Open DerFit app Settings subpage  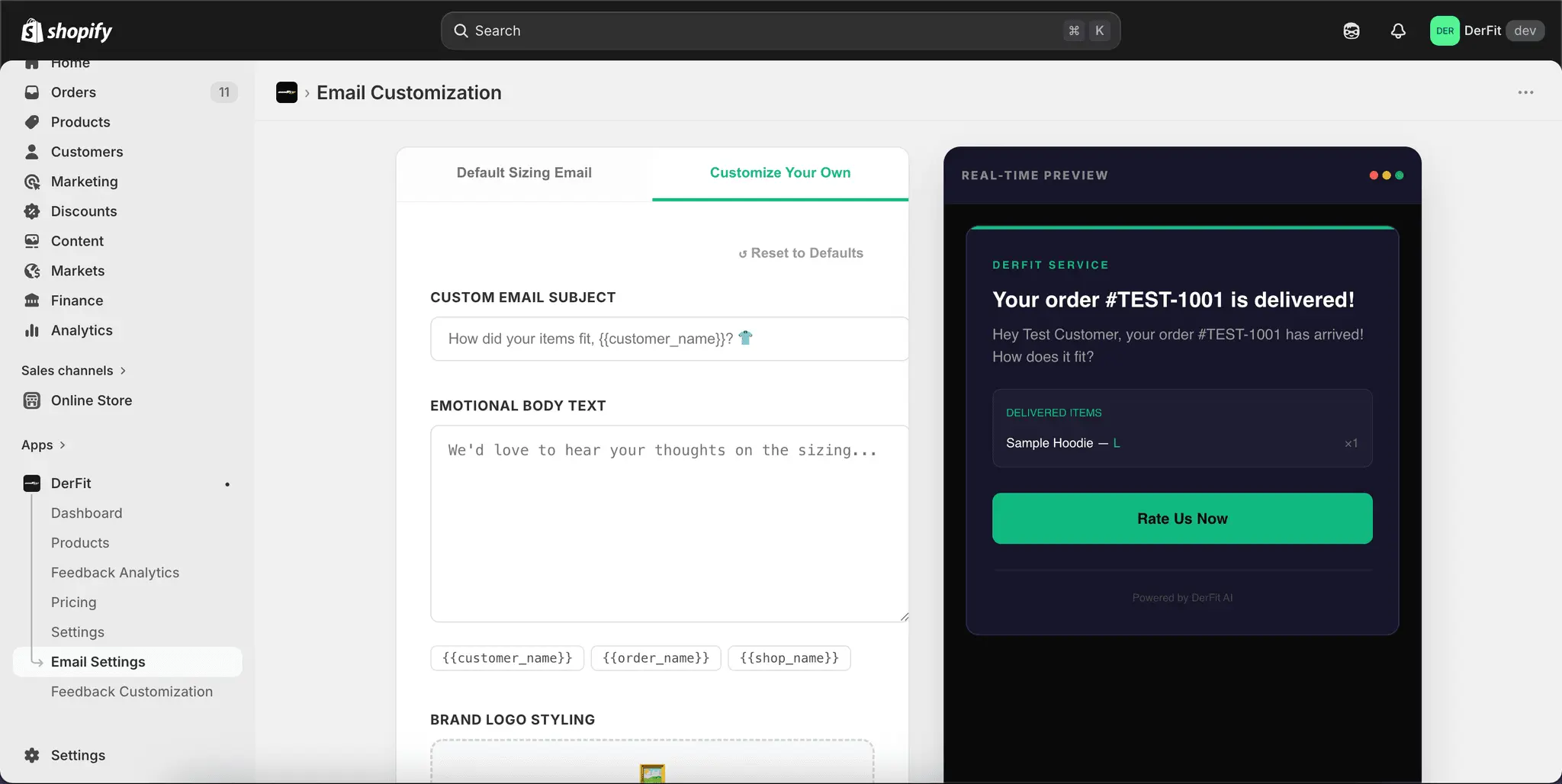(78, 632)
